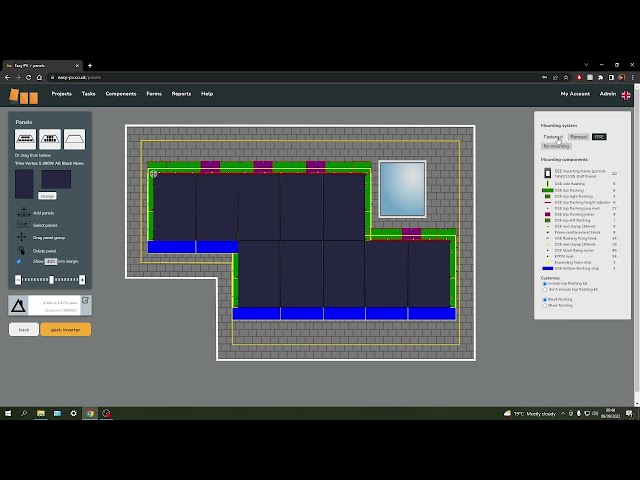Click the edit roof pencil icon
Viewport: 640px width, 480px height.
(85, 300)
